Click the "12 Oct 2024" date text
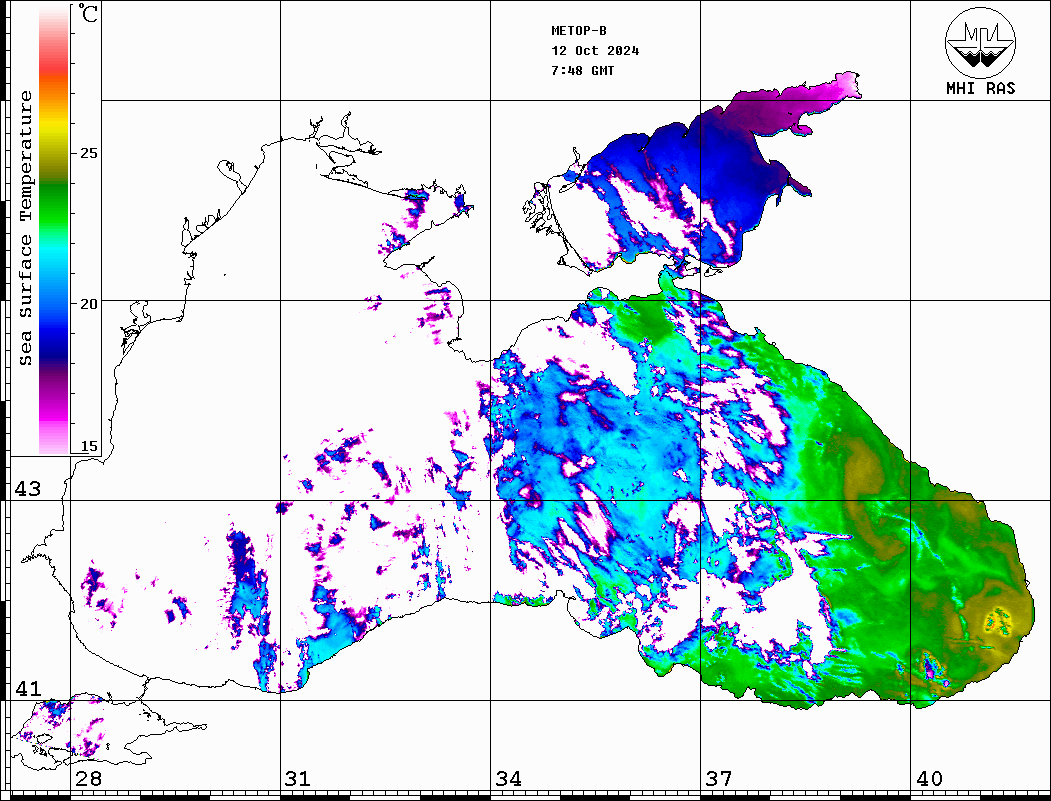Screen dimensions: 1051x801 [x=595, y=51]
